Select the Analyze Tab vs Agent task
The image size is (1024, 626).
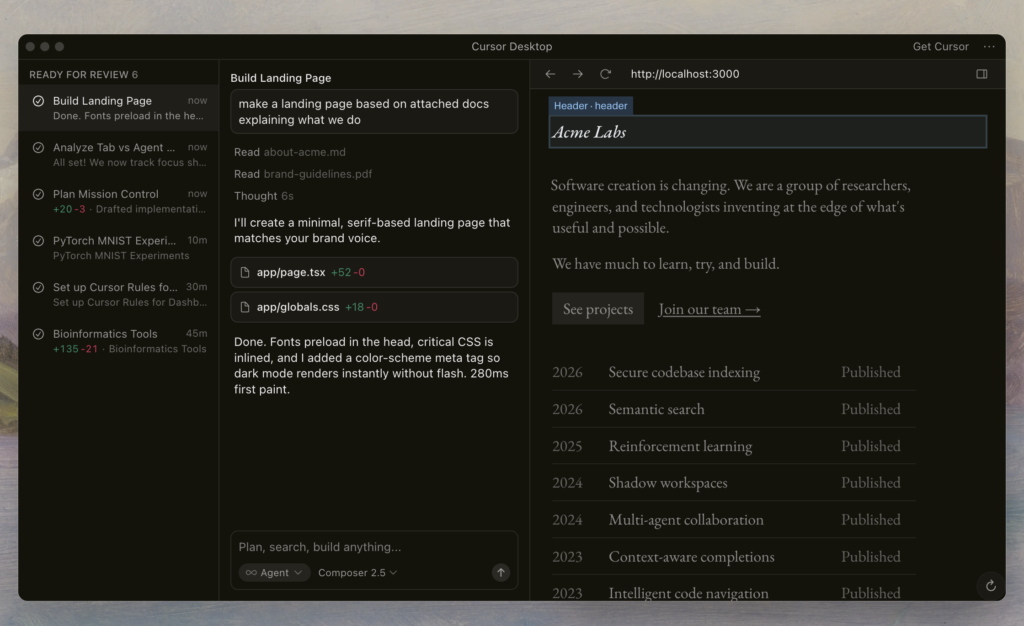pyautogui.click(x=118, y=155)
